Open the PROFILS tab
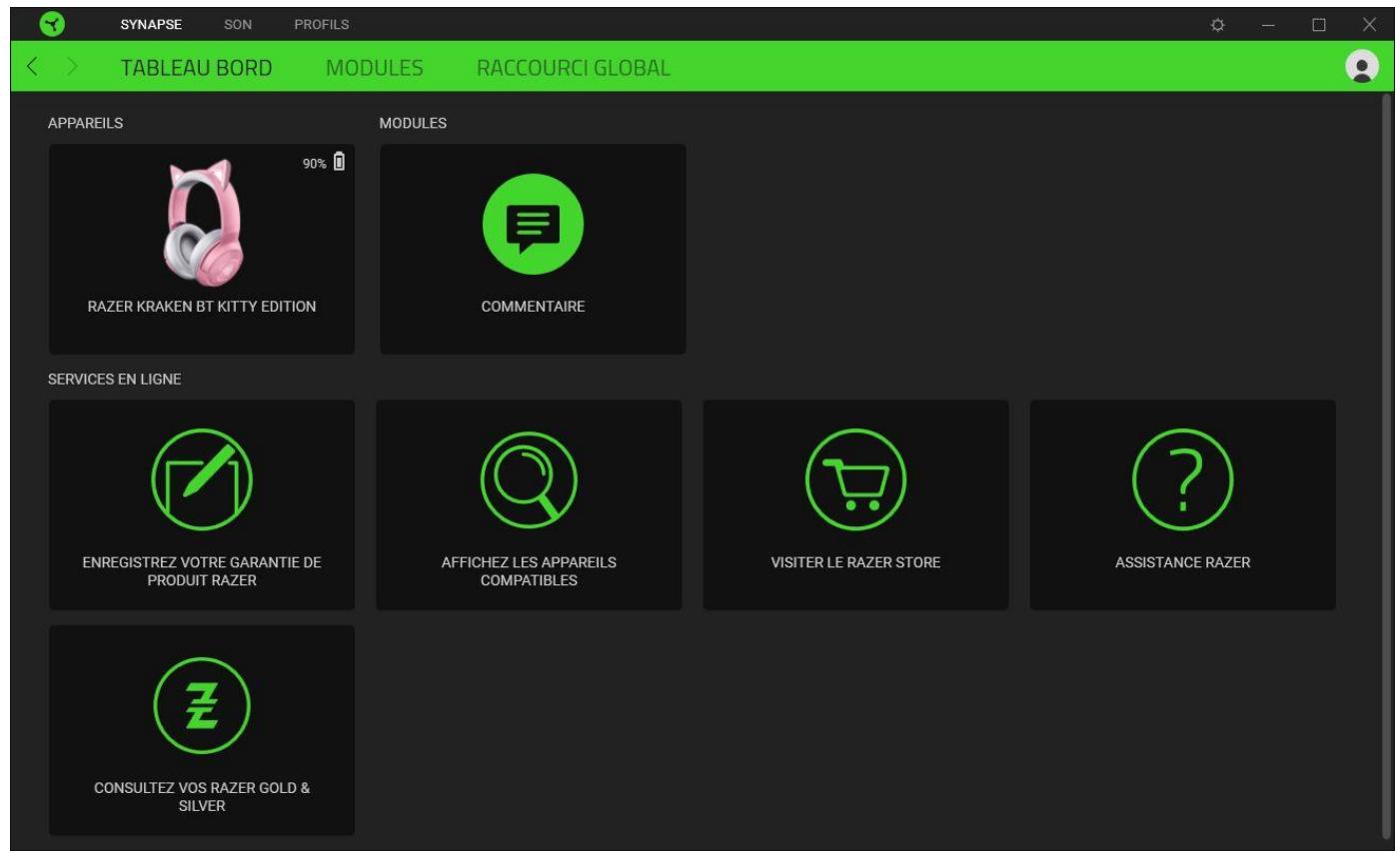Image resolution: width=1400 pixels, height=853 pixels. pos(322,24)
